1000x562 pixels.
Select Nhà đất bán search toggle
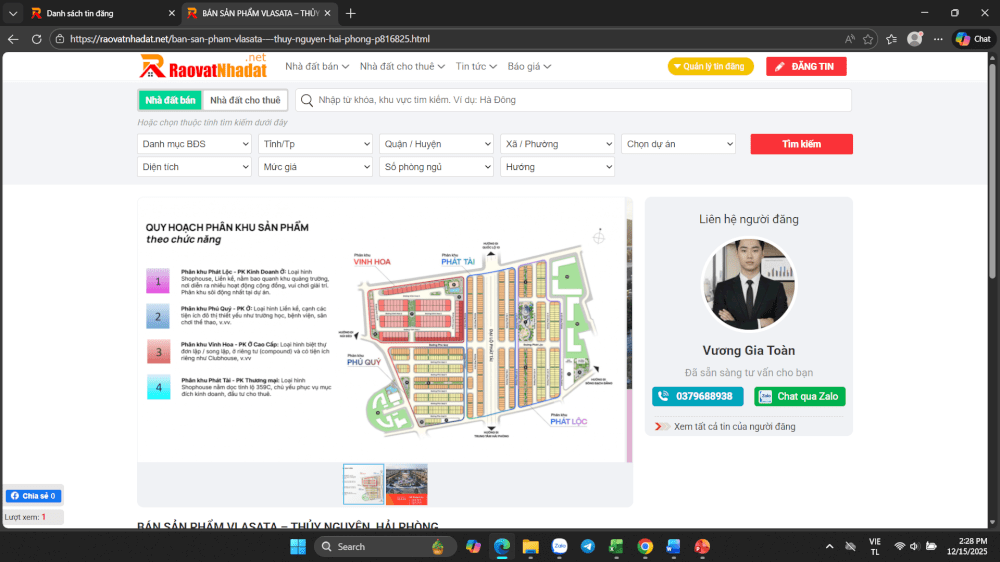pos(170,100)
